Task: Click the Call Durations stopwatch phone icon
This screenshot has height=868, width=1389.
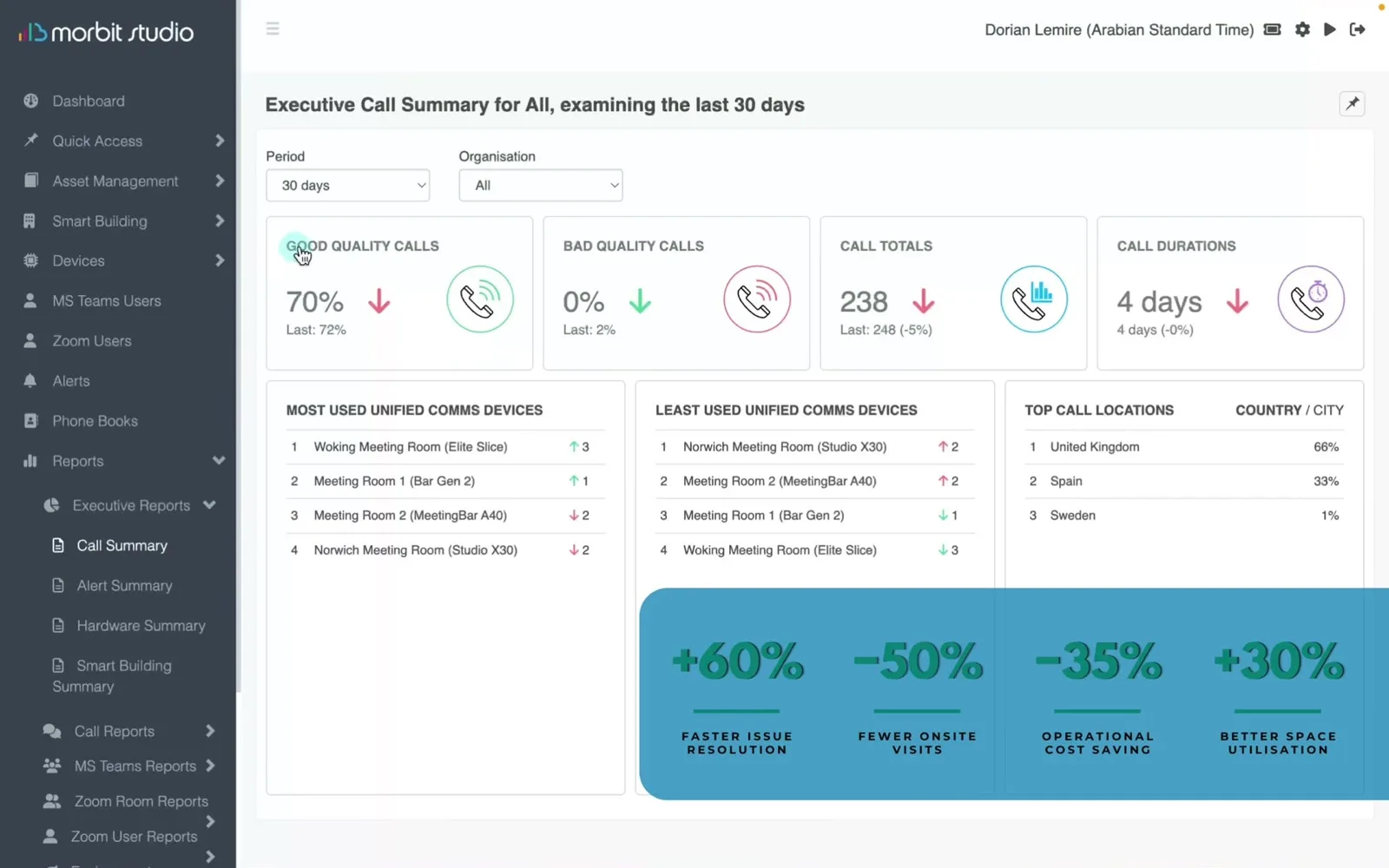Action: [1311, 299]
